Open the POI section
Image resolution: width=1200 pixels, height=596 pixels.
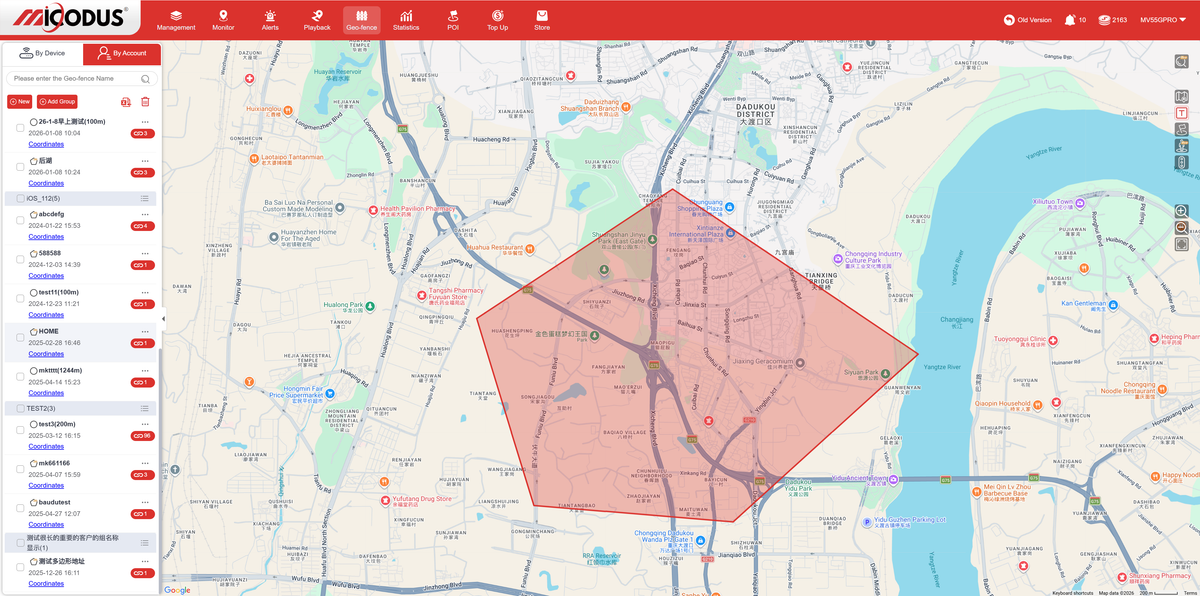click(x=453, y=20)
